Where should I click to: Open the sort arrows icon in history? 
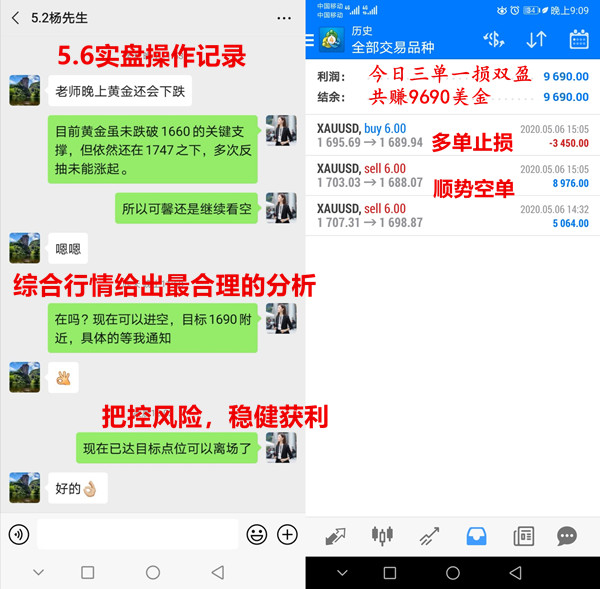click(x=536, y=39)
